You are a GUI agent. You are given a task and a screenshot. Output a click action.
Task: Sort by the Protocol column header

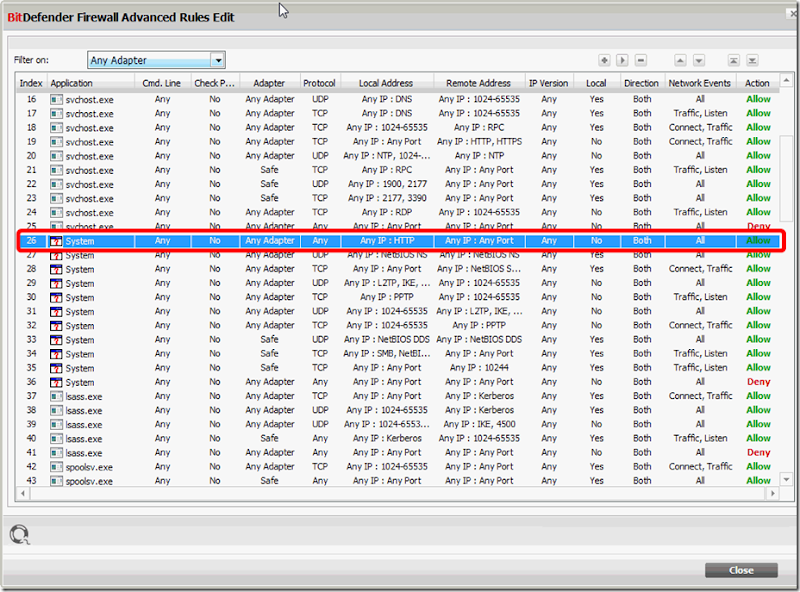[320, 83]
